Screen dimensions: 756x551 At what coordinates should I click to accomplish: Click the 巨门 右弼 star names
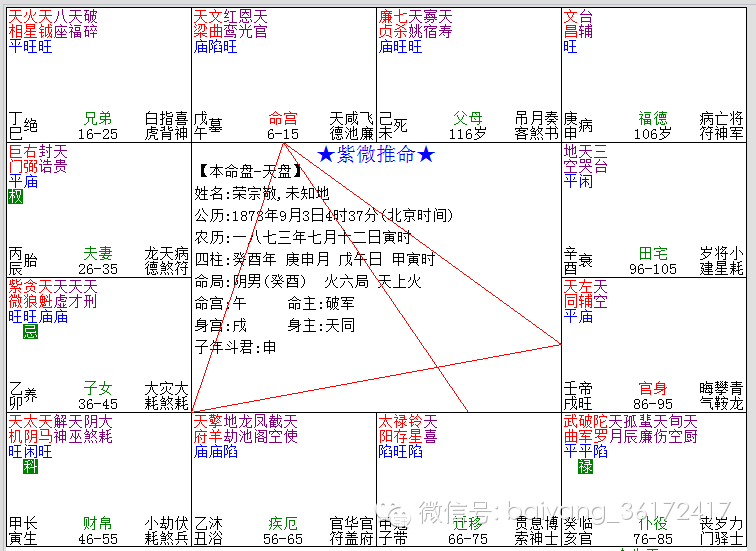point(23,159)
